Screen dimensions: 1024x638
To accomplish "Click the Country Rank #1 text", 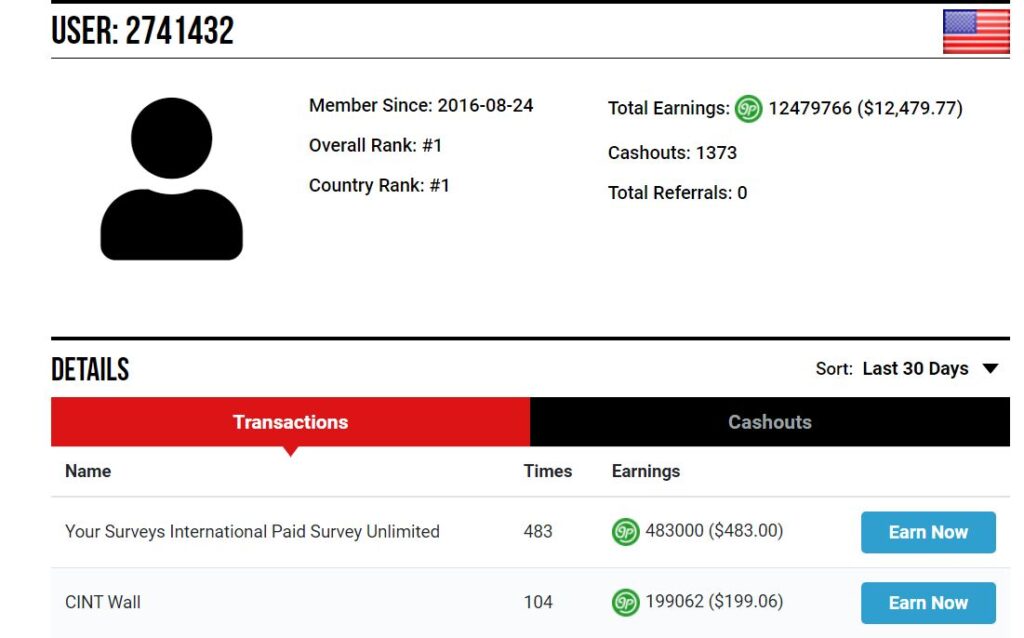I will [x=379, y=186].
